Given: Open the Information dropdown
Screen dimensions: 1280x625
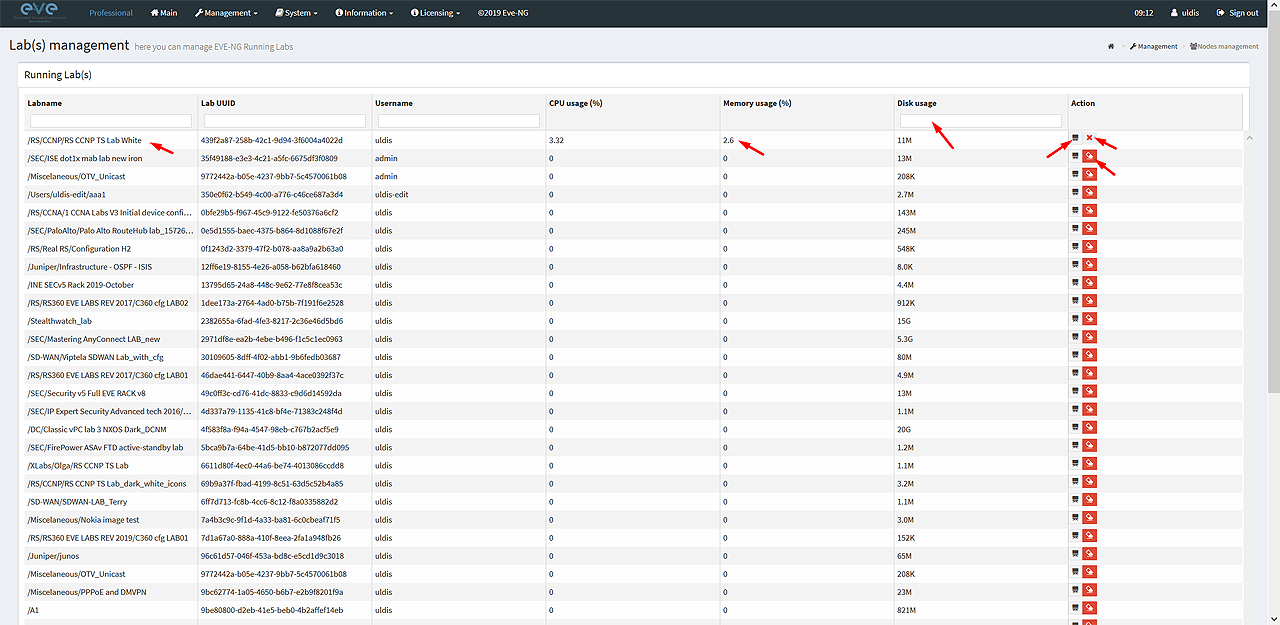Looking at the screenshot, I should [x=364, y=13].
